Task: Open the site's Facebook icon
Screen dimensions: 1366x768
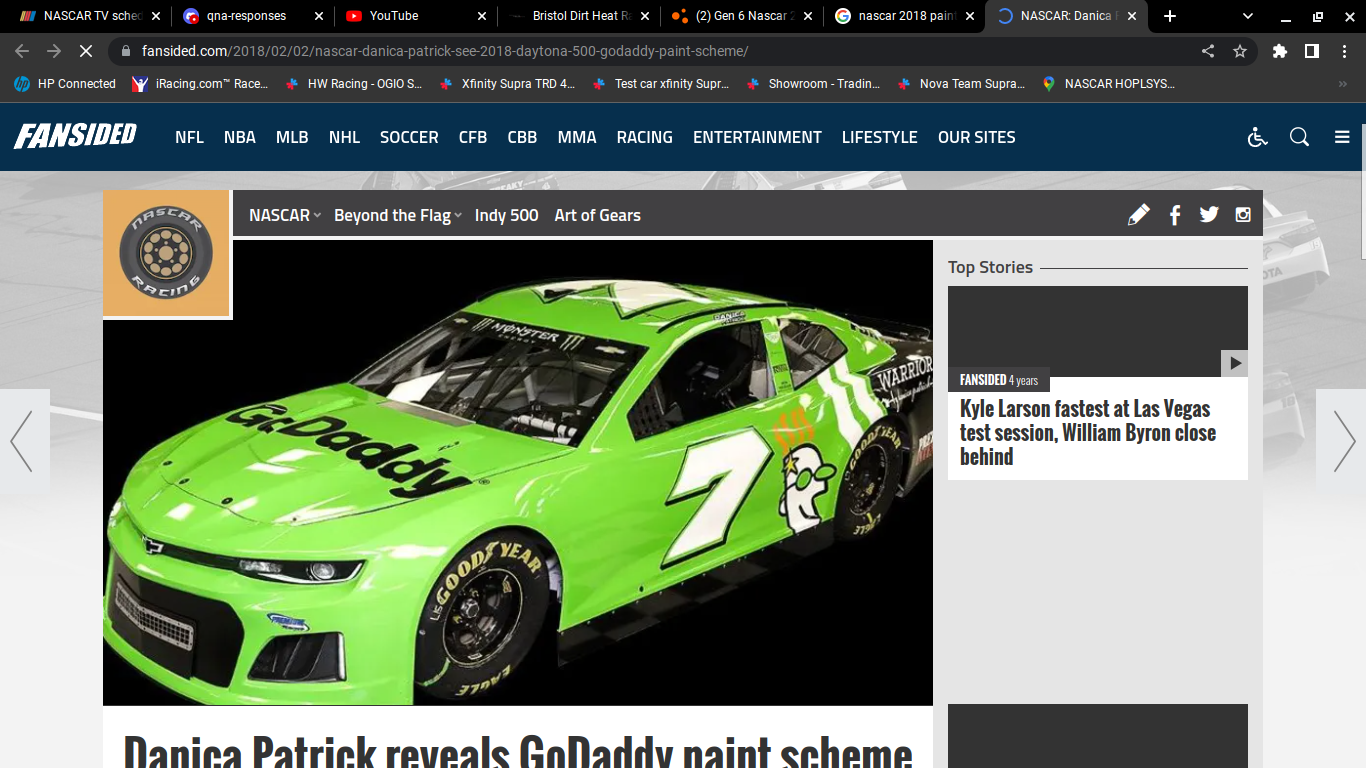Action: tap(1175, 214)
